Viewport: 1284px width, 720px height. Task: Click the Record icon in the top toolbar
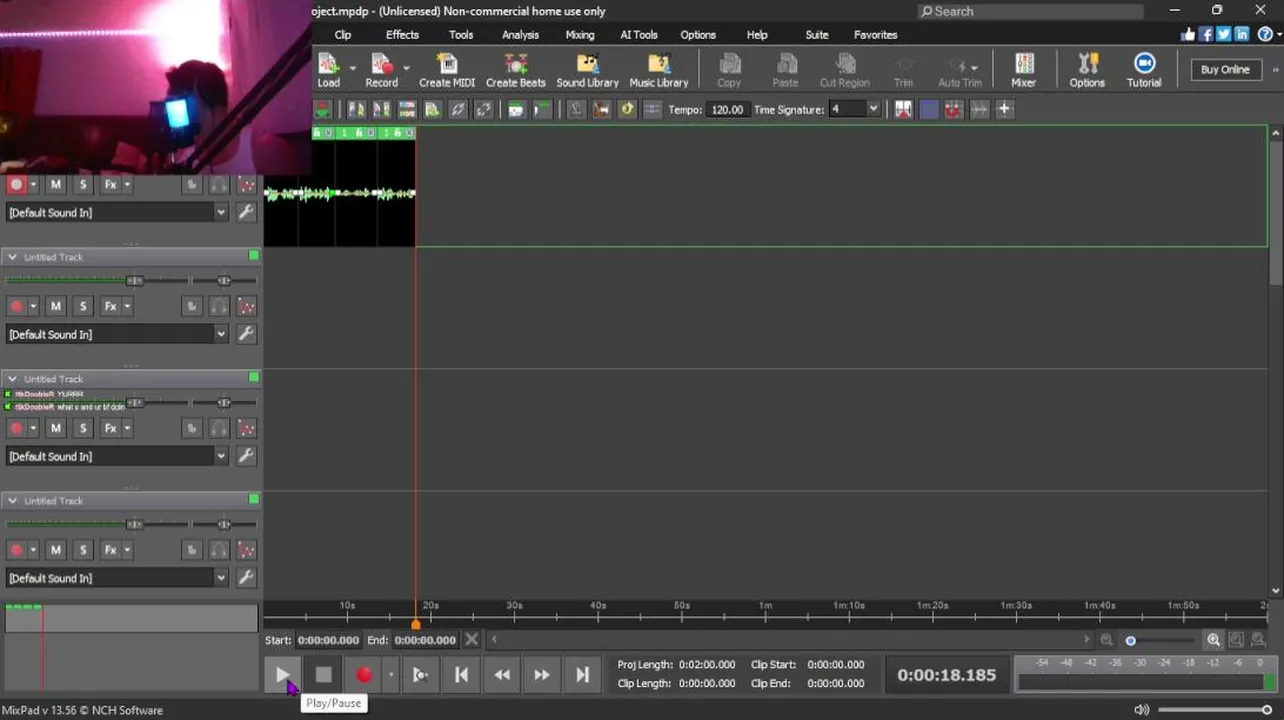(x=381, y=70)
